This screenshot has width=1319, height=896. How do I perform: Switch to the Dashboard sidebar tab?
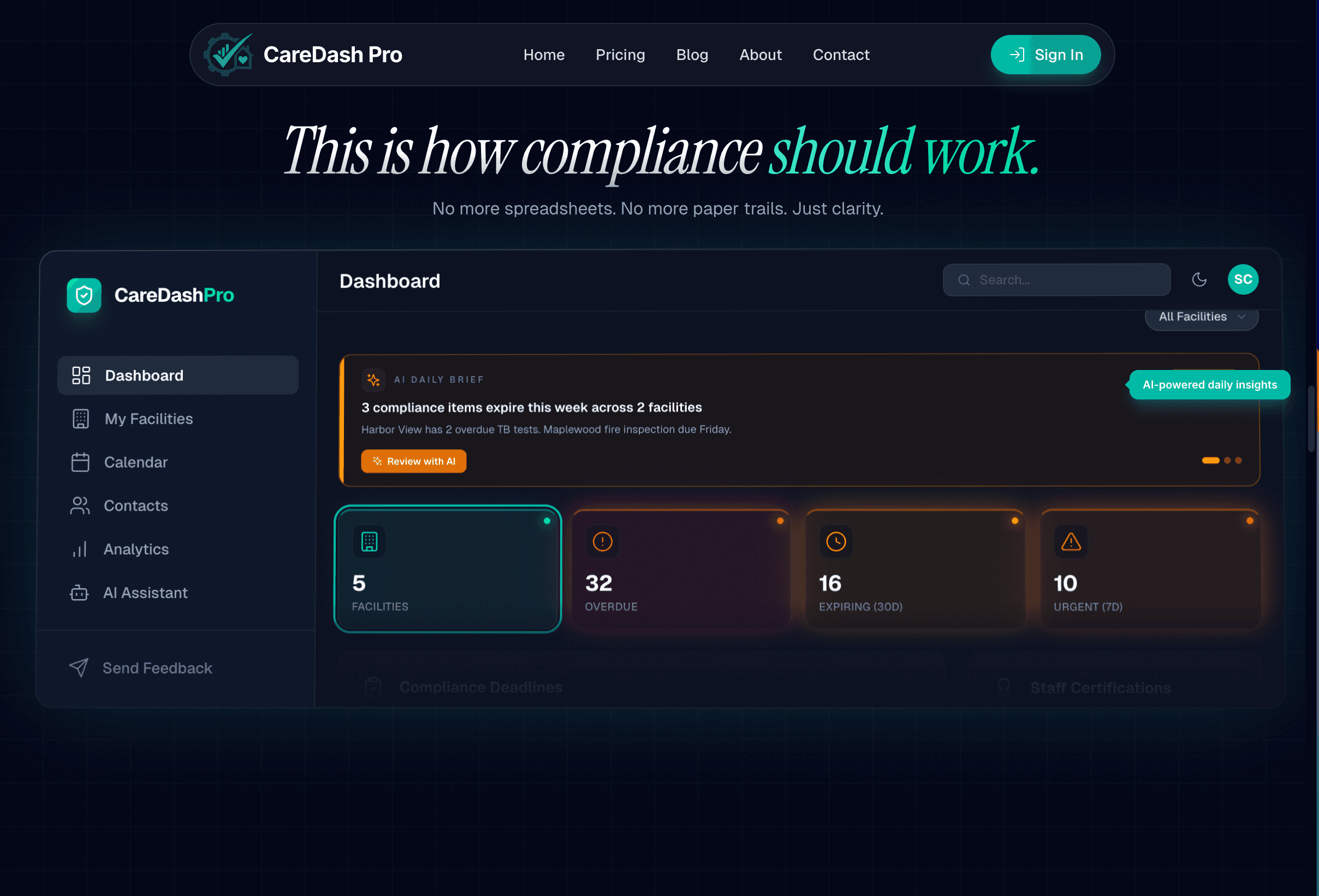click(144, 375)
